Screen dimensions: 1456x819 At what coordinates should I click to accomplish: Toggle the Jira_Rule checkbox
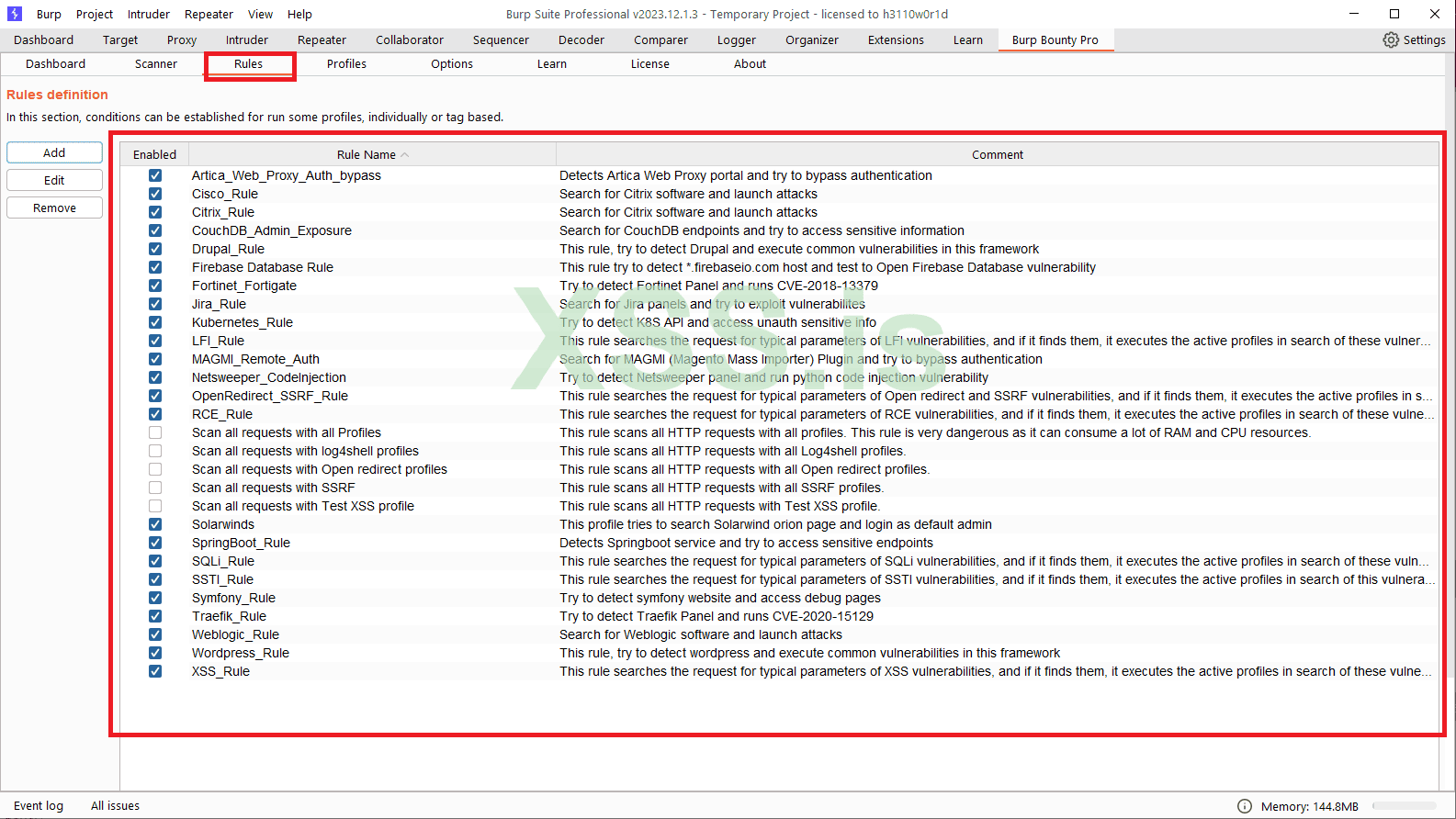tap(155, 304)
